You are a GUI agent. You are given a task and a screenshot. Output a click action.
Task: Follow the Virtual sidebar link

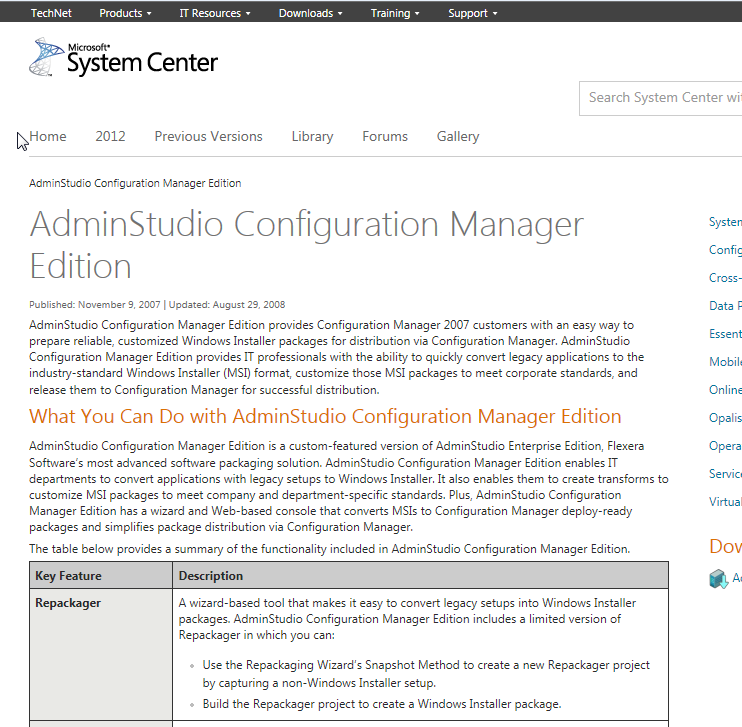pos(725,502)
